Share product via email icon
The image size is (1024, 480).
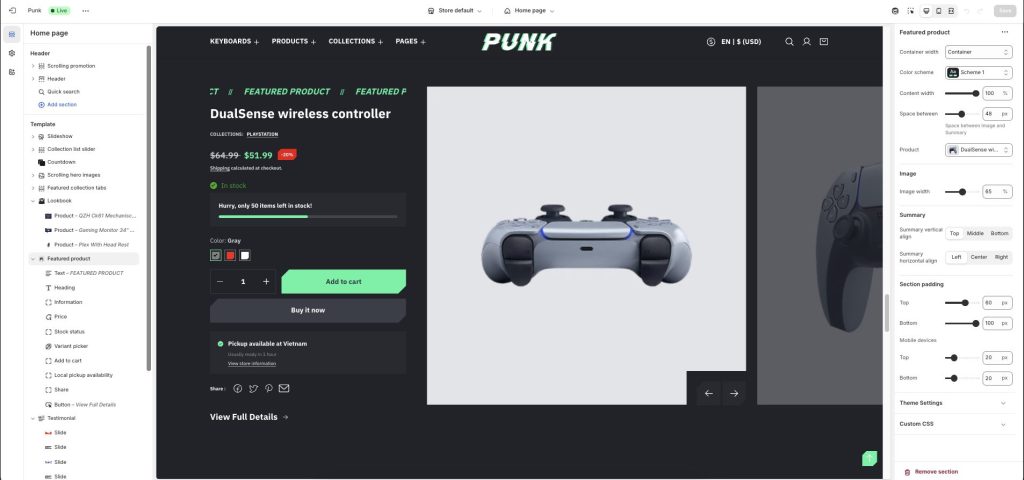284,389
